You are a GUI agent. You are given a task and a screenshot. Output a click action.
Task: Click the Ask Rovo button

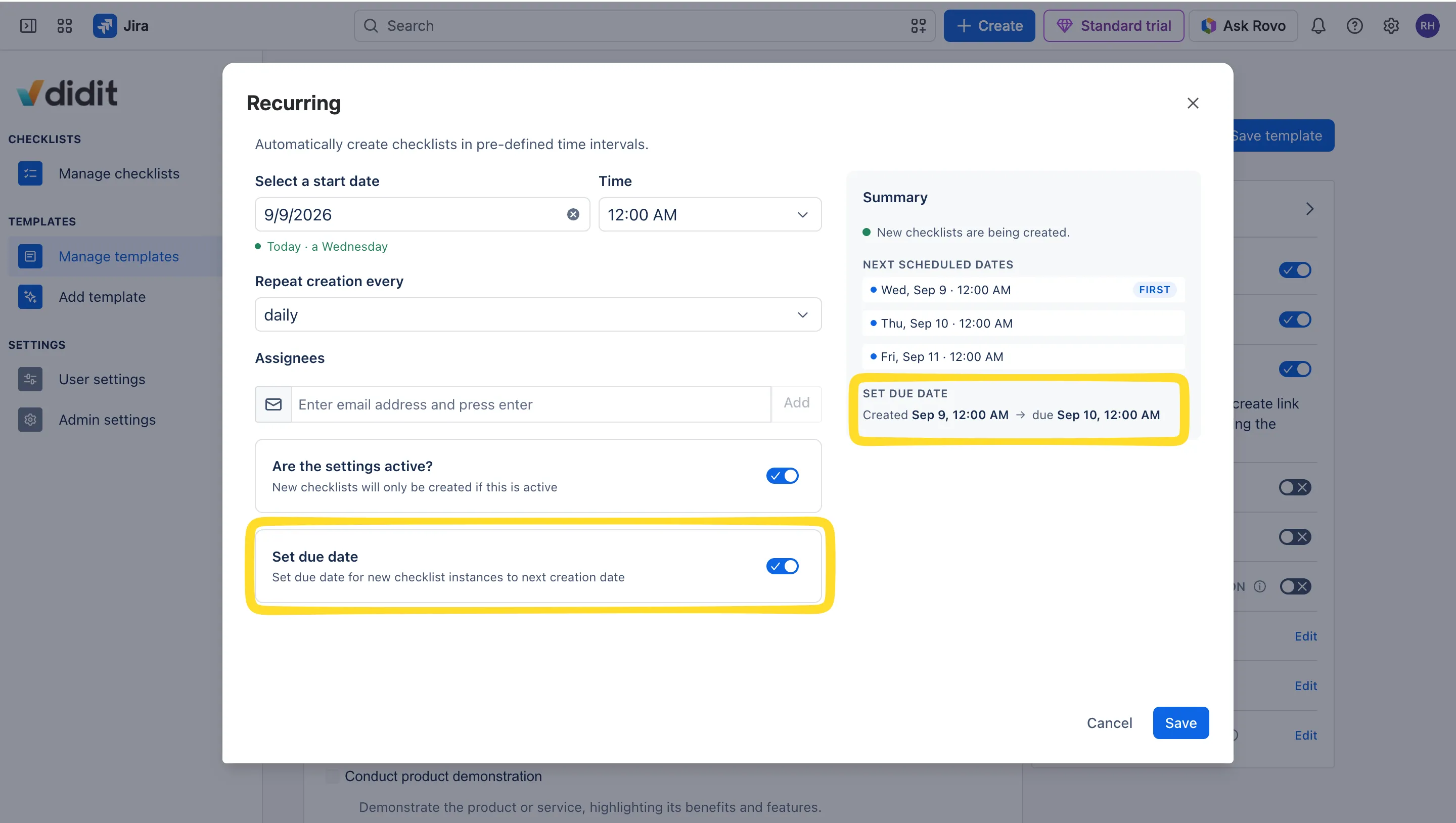[x=1243, y=26]
